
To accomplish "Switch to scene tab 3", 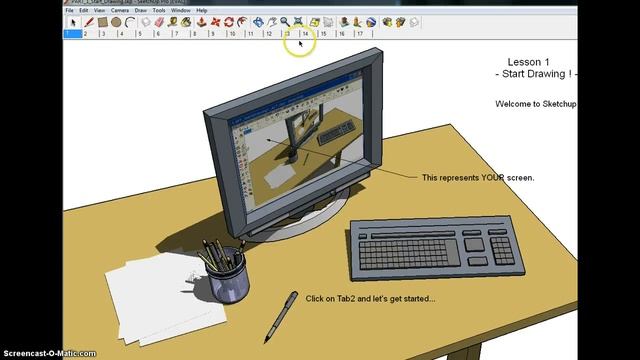I will (109, 34).
